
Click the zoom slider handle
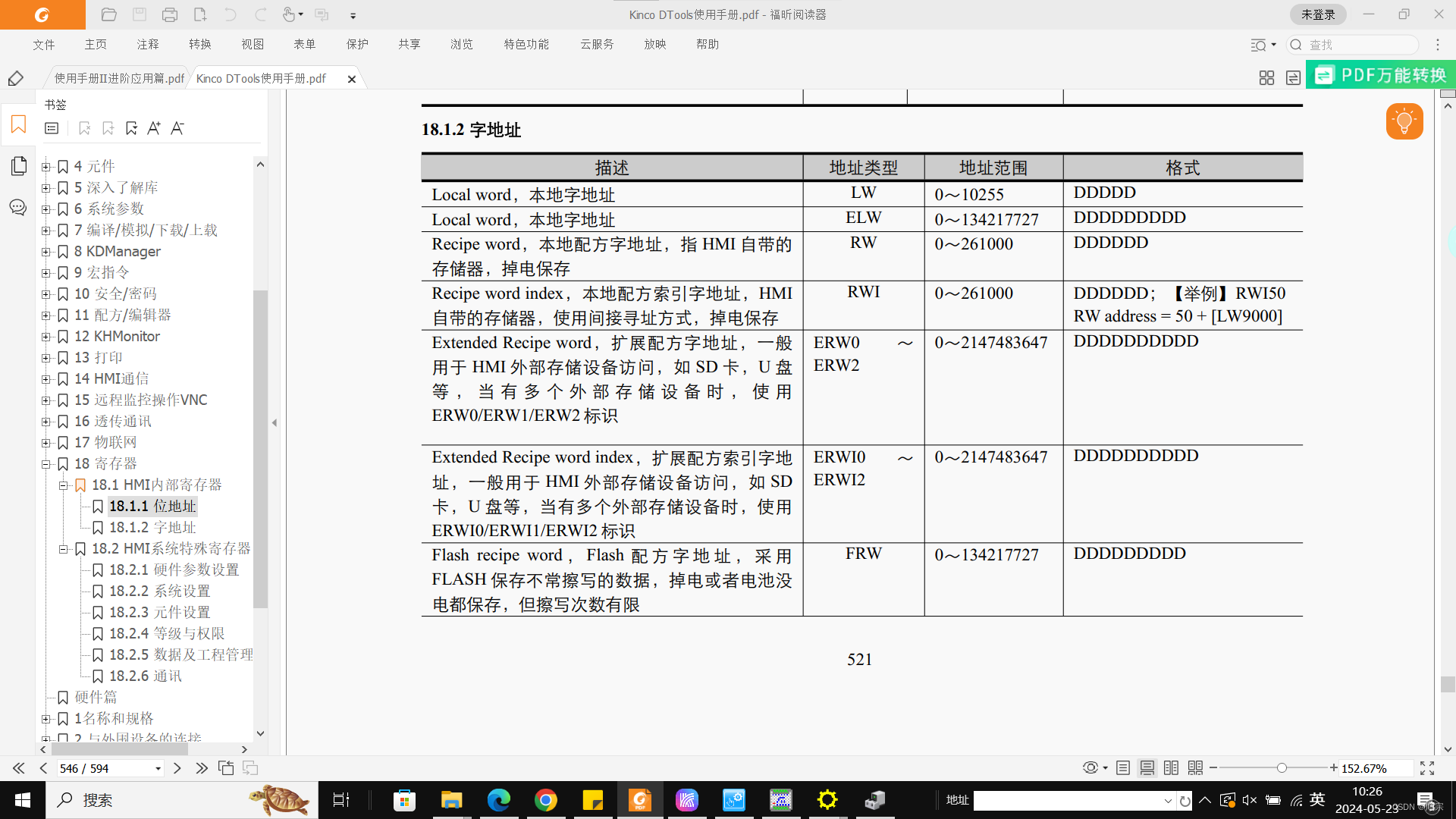pos(1282,768)
